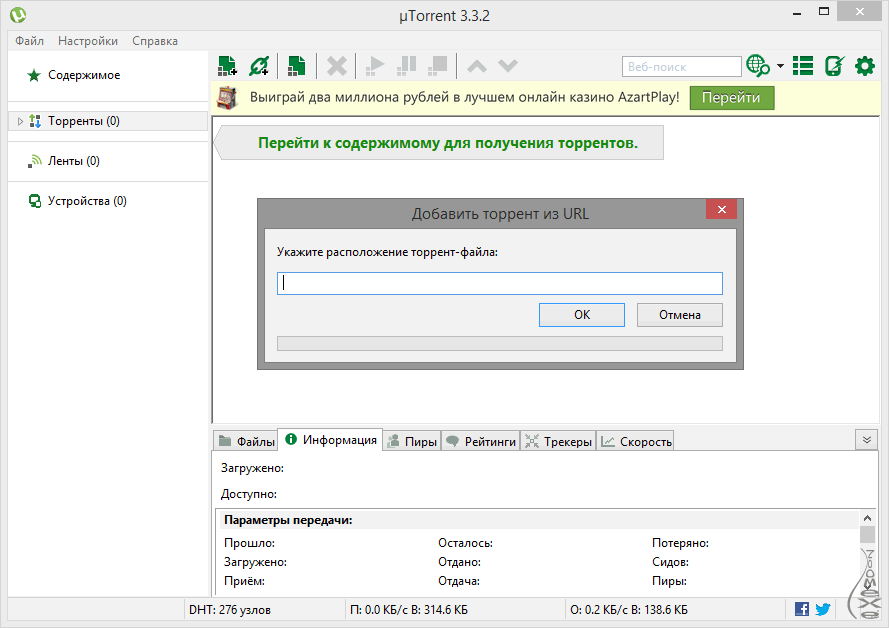Expand the Торренты tree node
889x628 pixels.
click(x=20, y=121)
